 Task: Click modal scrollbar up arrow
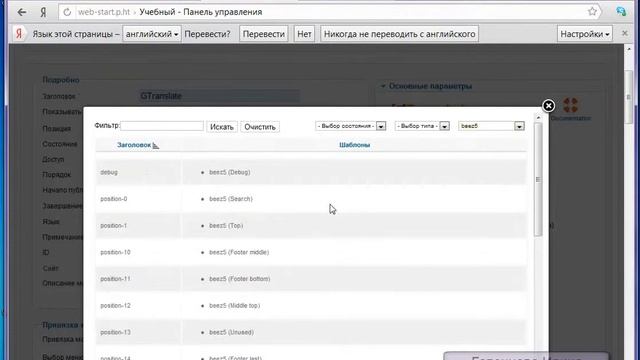[x=538, y=118]
